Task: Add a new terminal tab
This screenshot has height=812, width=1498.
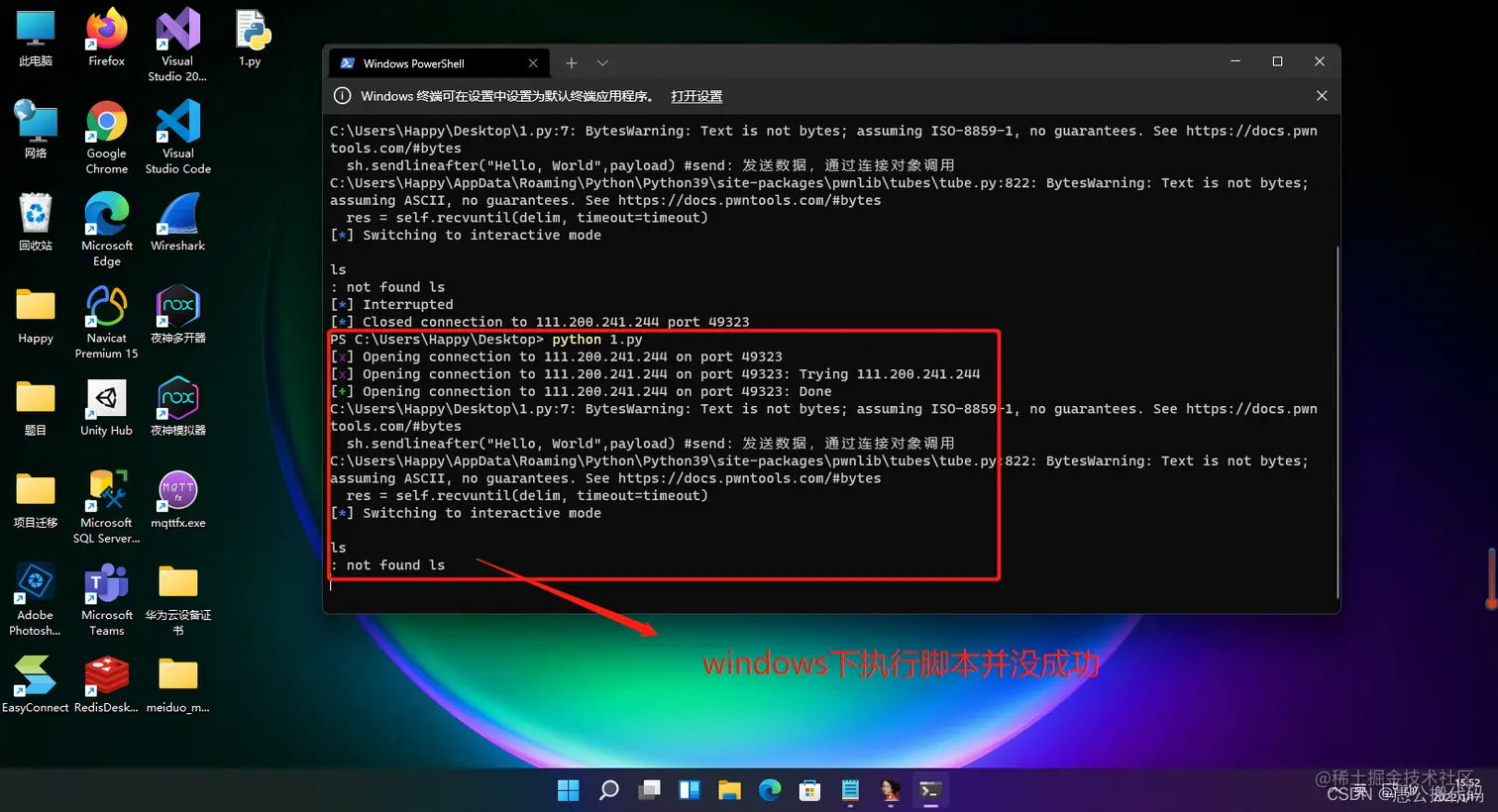Action: coord(572,63)
